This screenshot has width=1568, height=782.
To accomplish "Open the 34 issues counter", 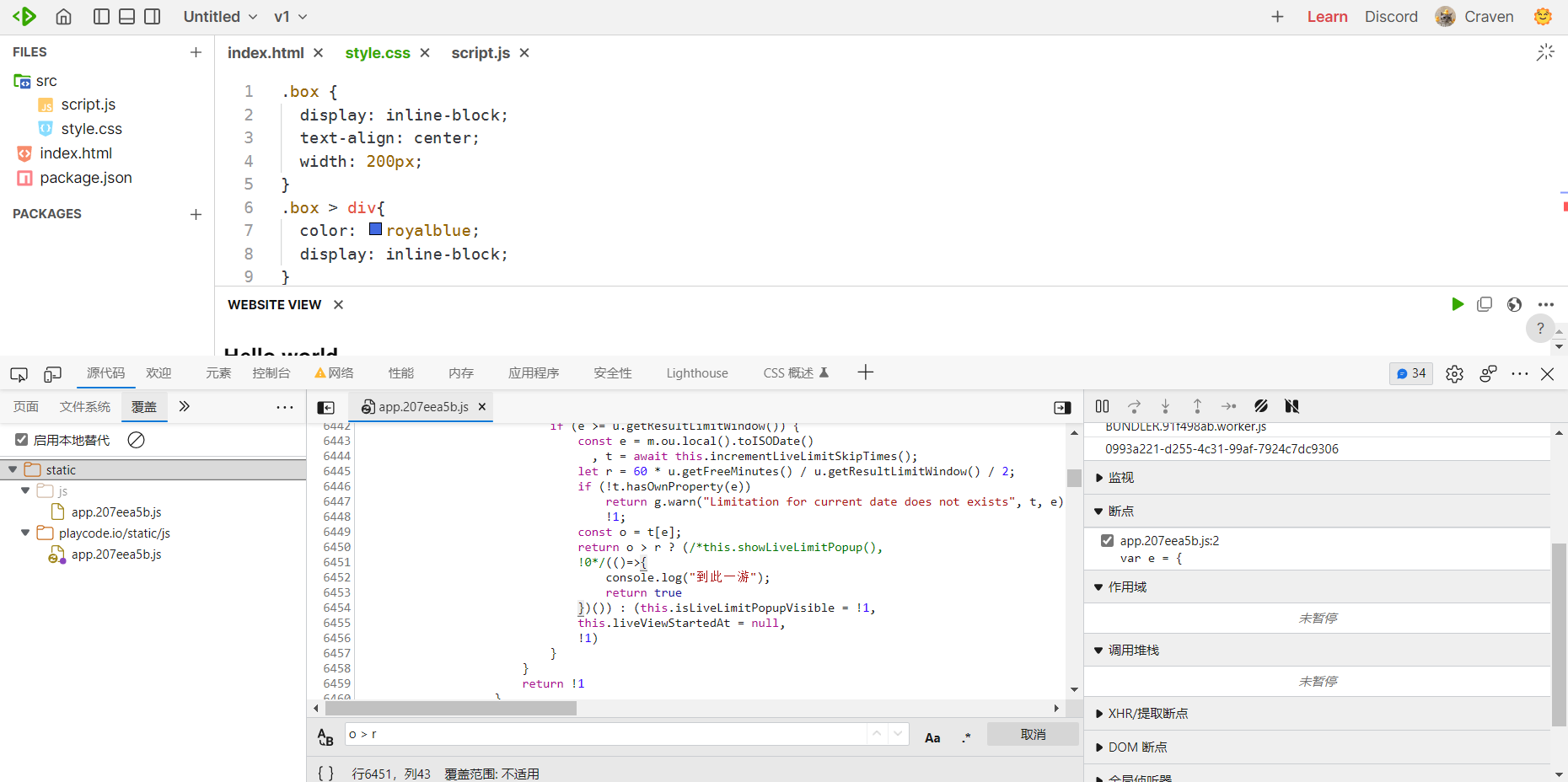I will pyautogui.click(x=1411, y=373).
